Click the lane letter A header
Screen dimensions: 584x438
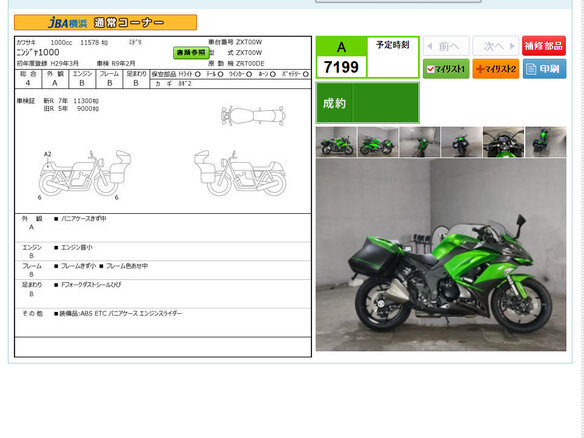pyautogui.click(x=342, y=47)
